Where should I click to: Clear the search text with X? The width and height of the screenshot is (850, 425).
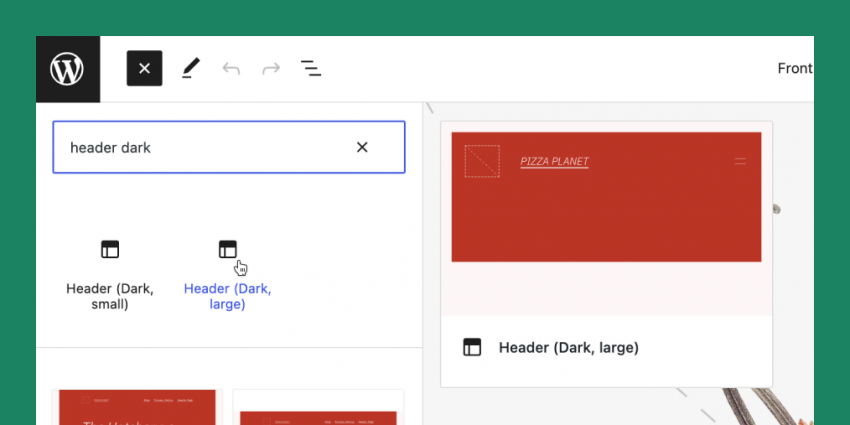coord(362,147)
